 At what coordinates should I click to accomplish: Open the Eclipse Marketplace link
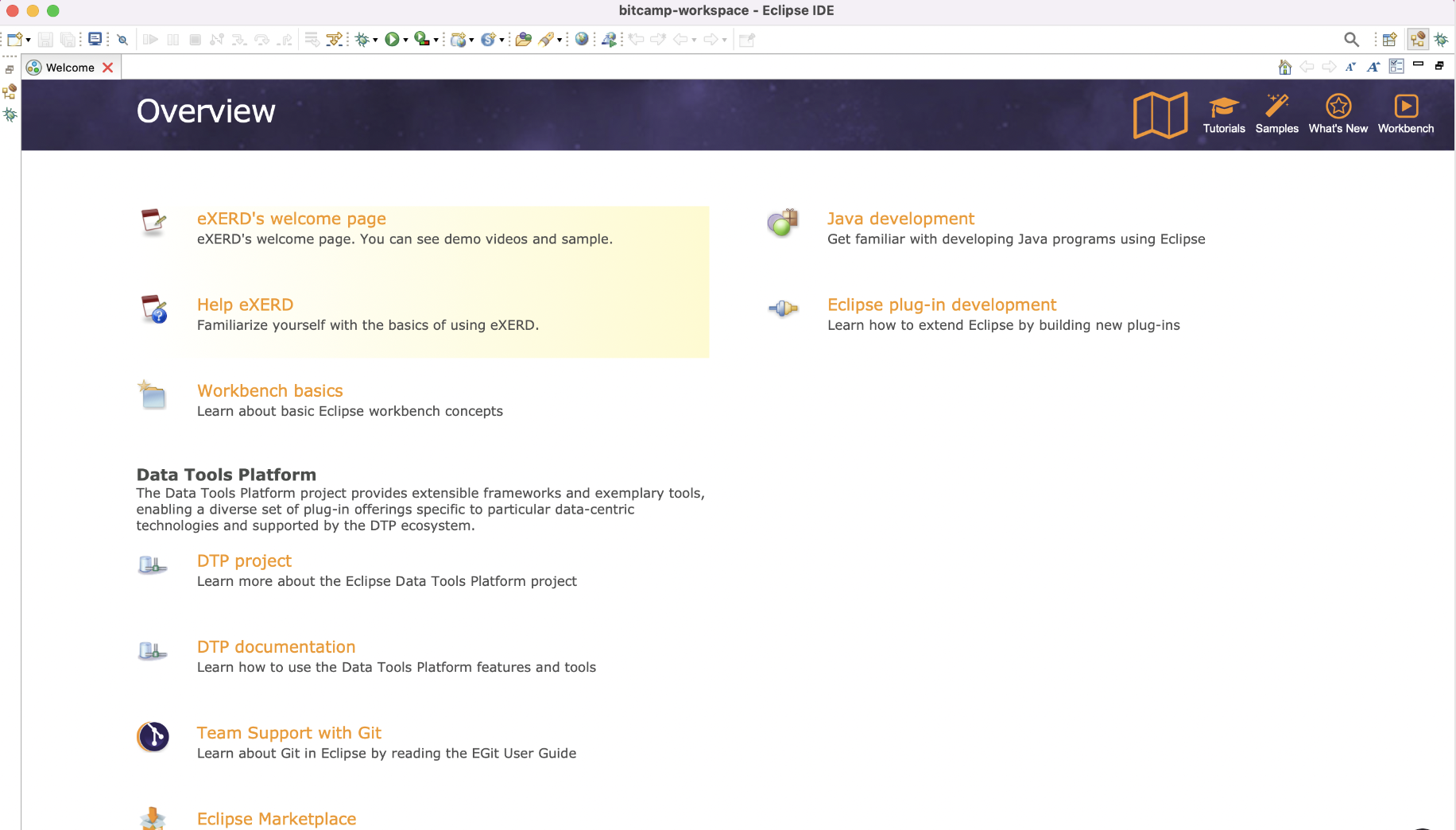277,818
